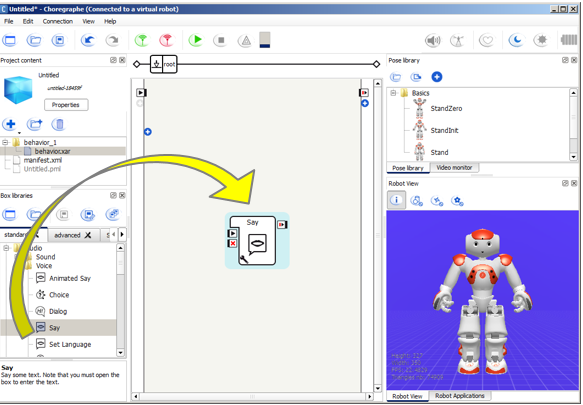Open the warning triangle debug icon
The height and width of the screenshot is (405, 583).
coord(246,40)
